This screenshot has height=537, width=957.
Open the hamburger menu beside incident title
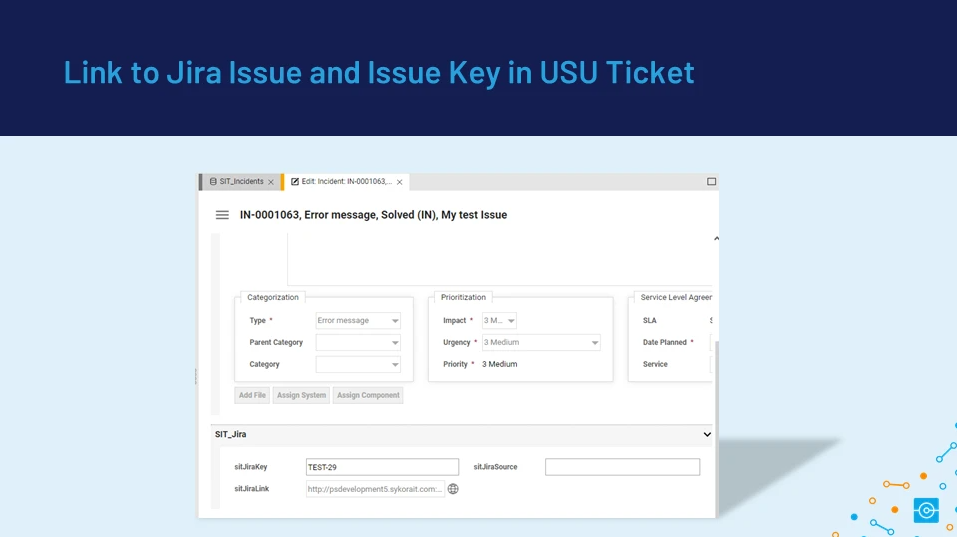222,215
